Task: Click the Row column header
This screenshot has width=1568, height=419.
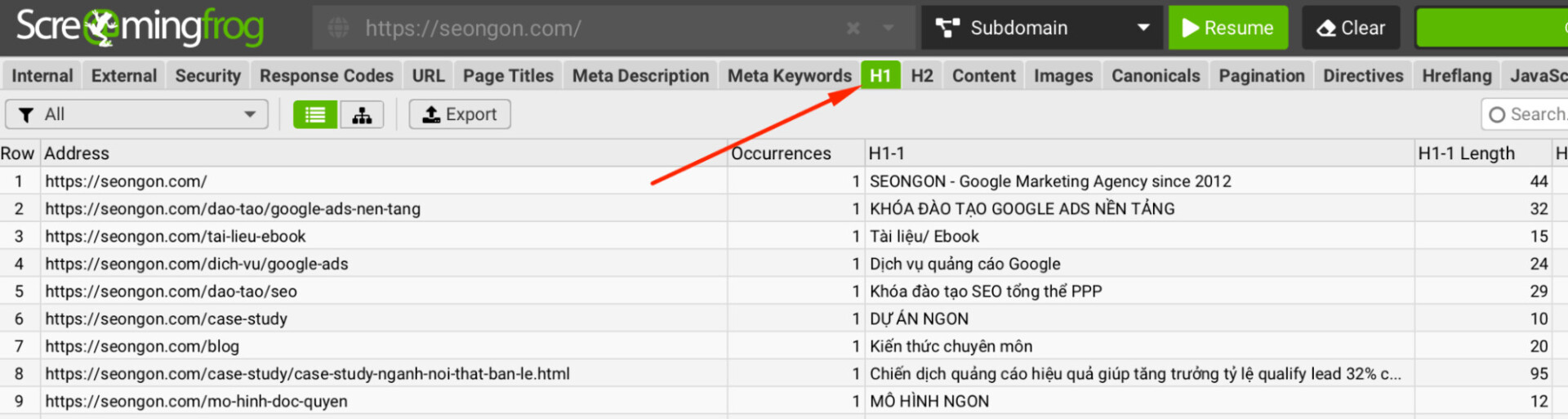Action: (20, 154)
